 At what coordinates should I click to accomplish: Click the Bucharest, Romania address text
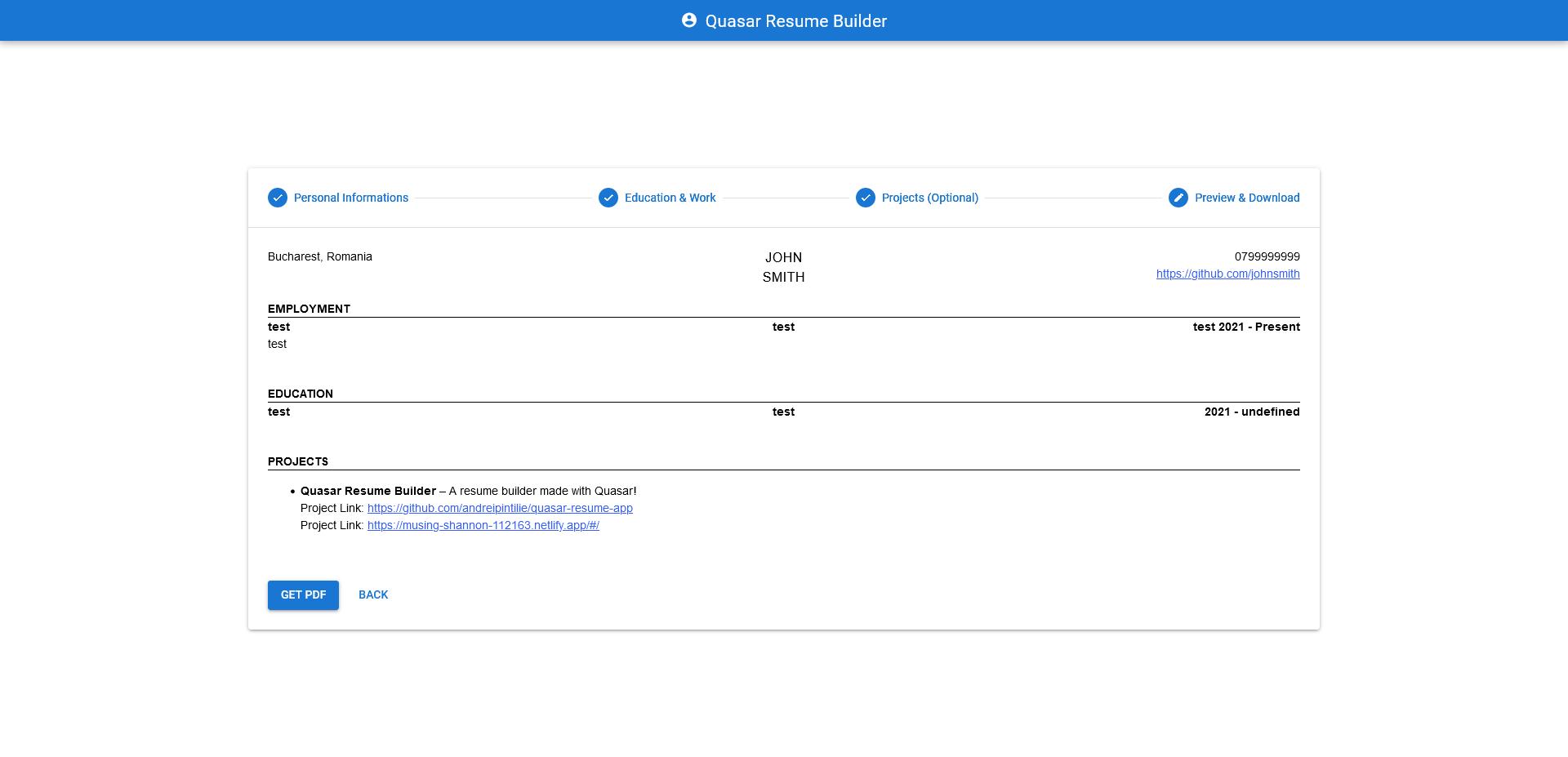click(320, 256)
